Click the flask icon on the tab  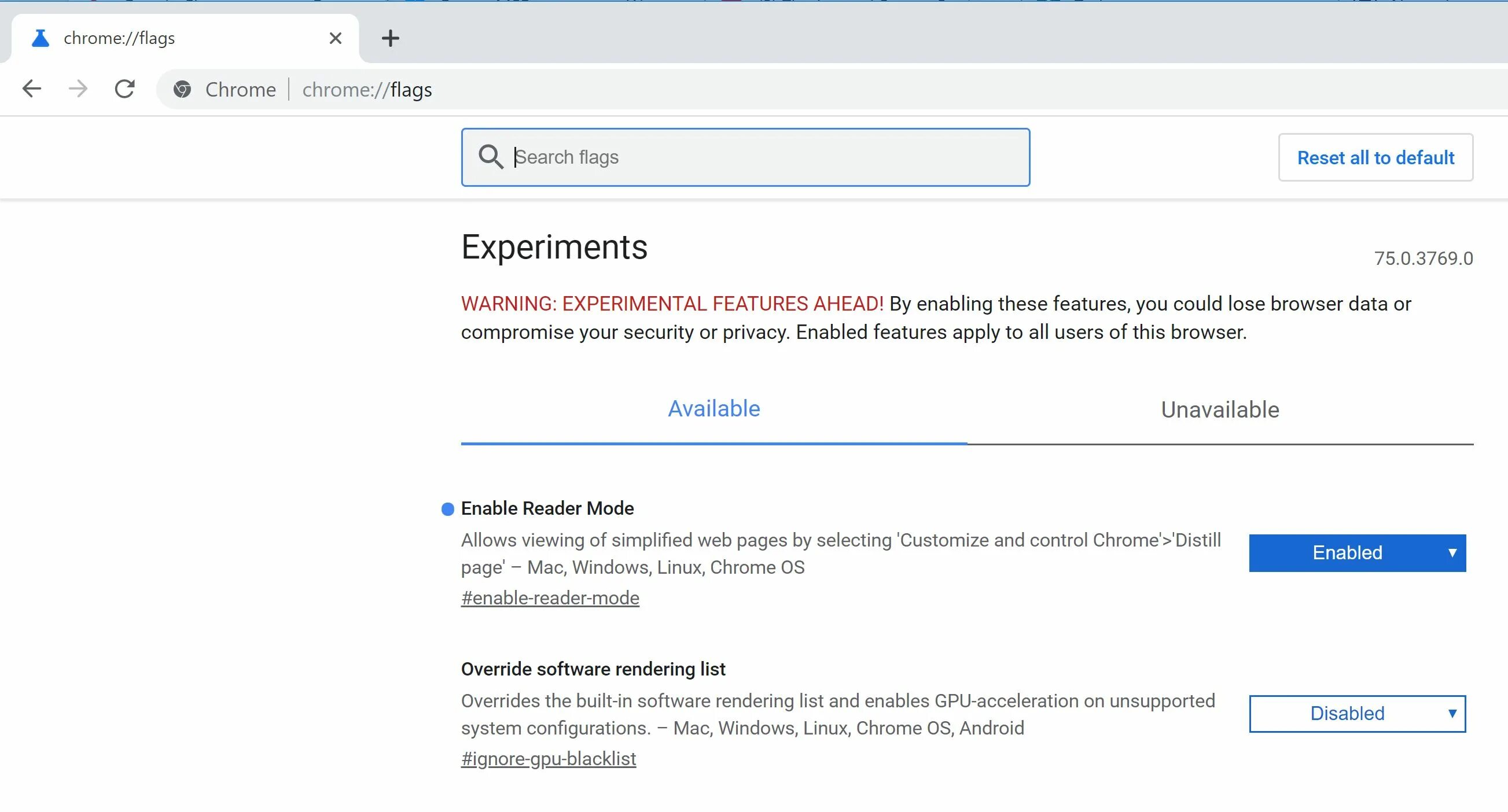click(41, 39)
